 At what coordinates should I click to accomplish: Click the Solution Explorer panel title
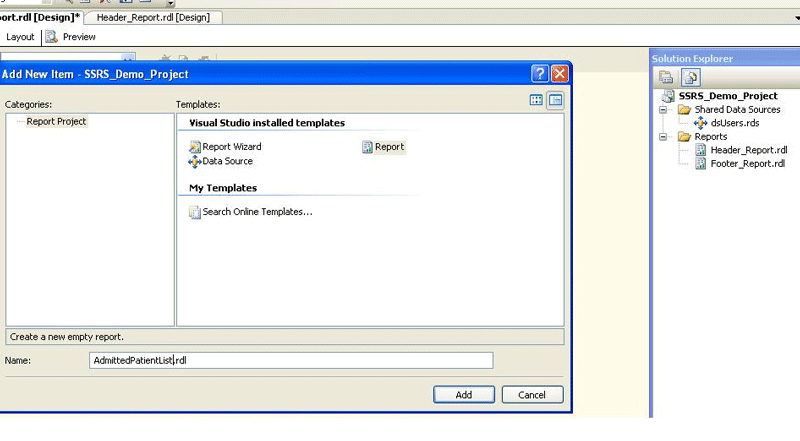click(692, 59)
